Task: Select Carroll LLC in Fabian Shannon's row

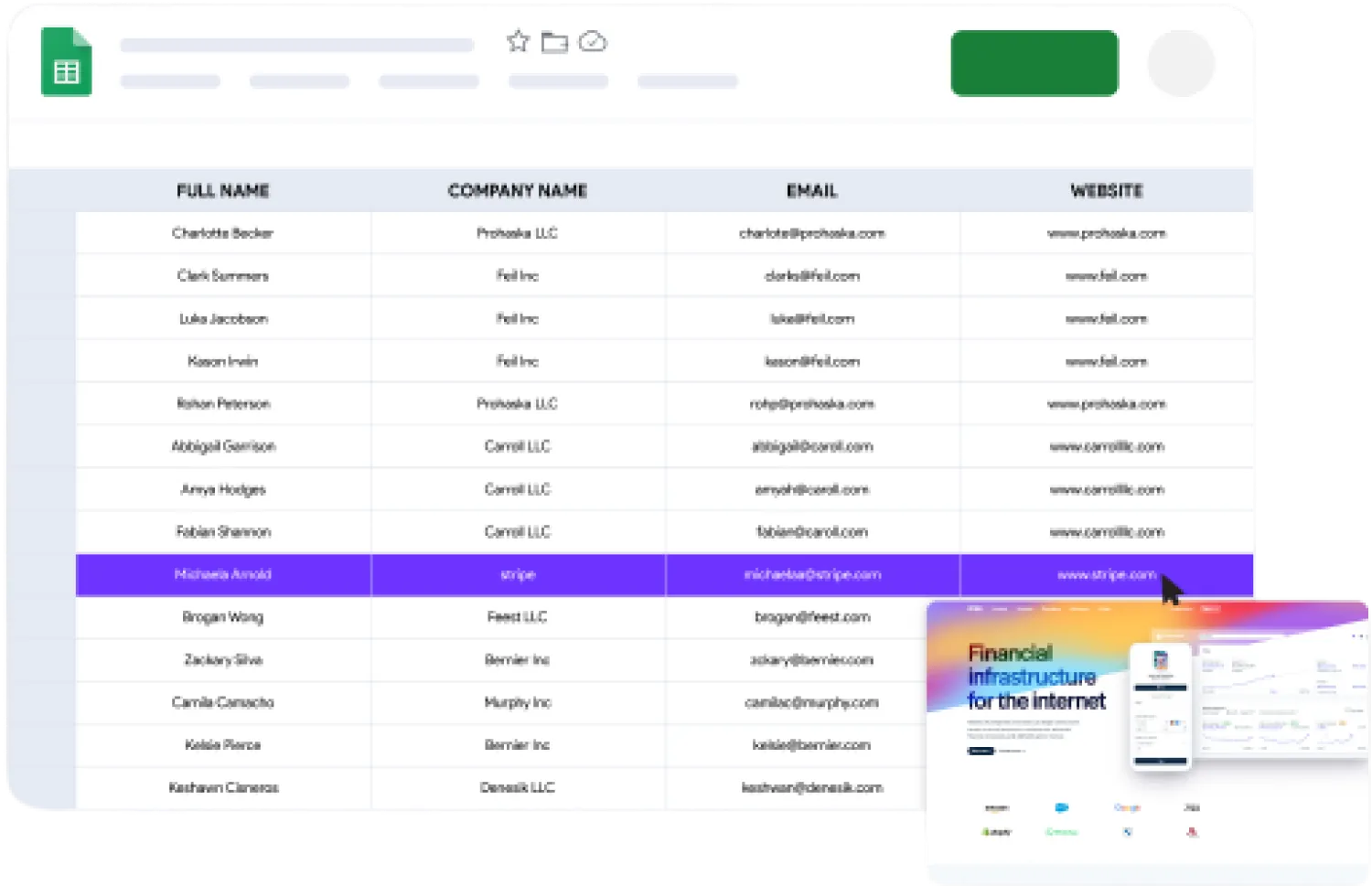Action: click(518, 531)
